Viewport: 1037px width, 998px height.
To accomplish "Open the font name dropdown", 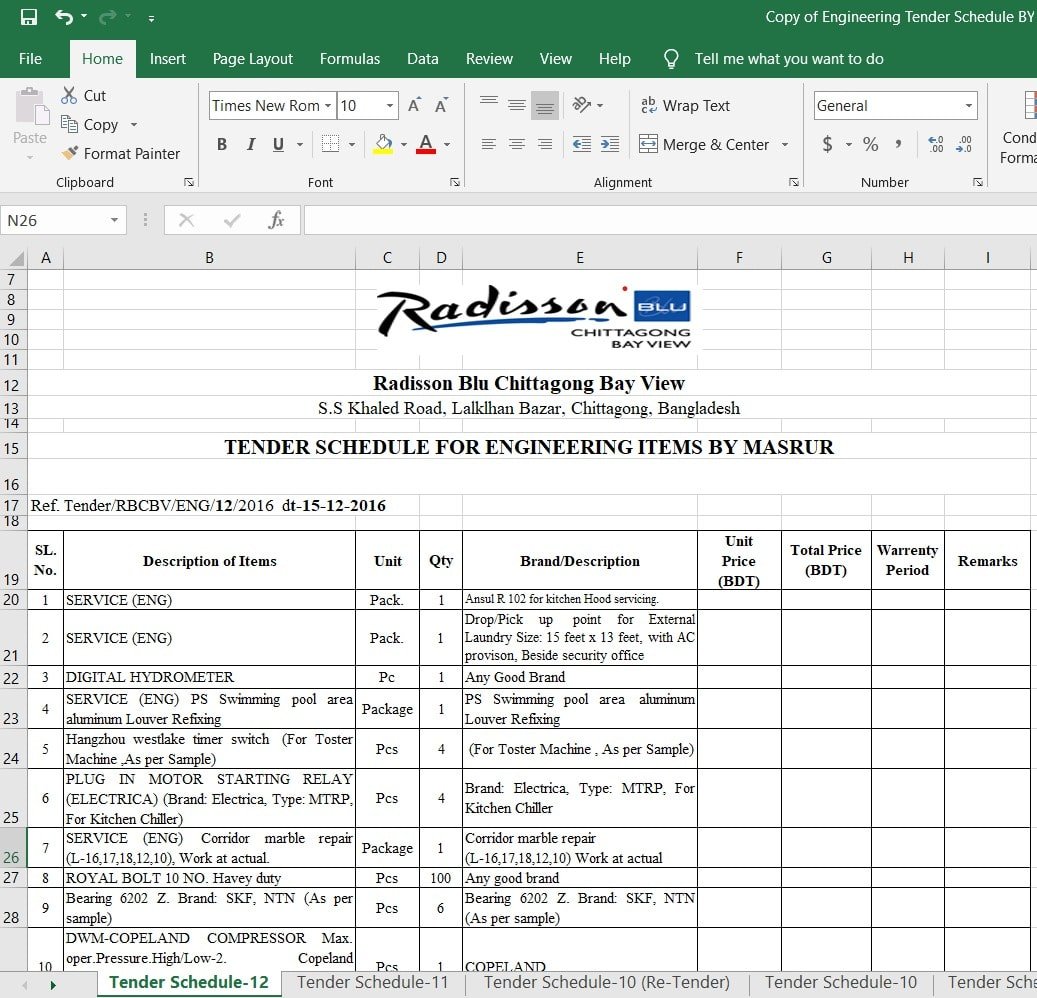I will click(328, 105).
